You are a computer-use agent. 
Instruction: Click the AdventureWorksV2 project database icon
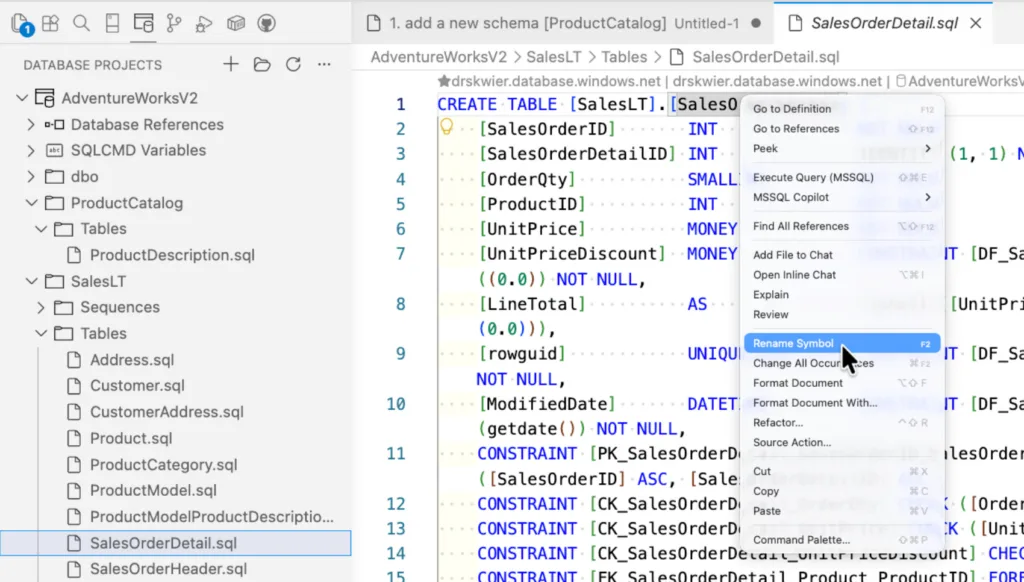click(44, 99)
